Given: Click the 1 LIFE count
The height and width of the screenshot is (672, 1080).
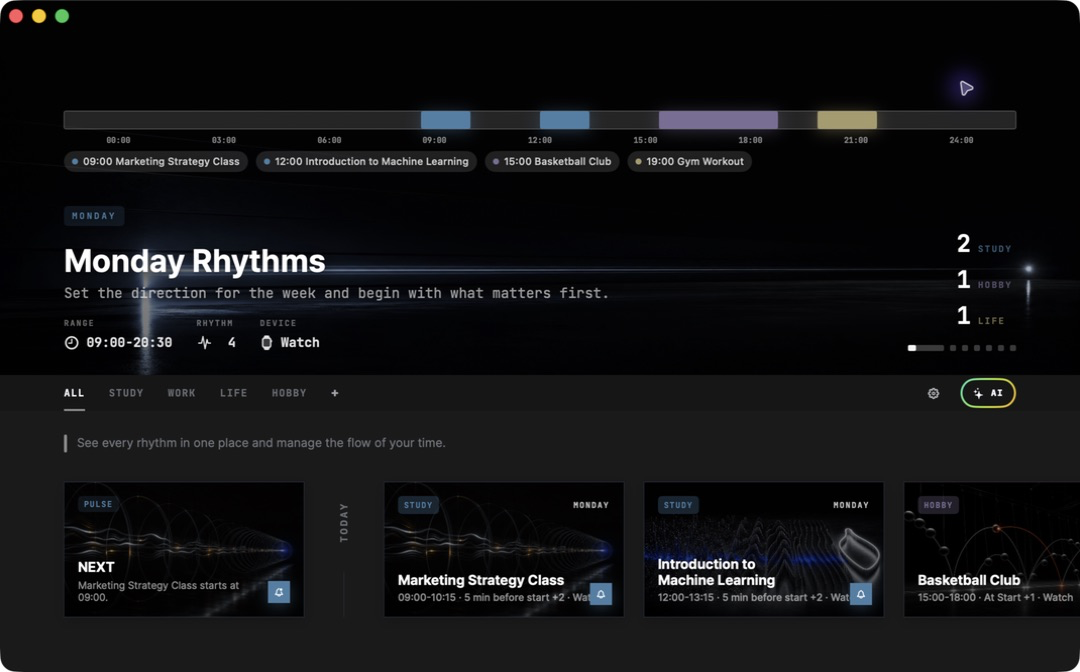Looking at the screenshot, I should point(981,315).
